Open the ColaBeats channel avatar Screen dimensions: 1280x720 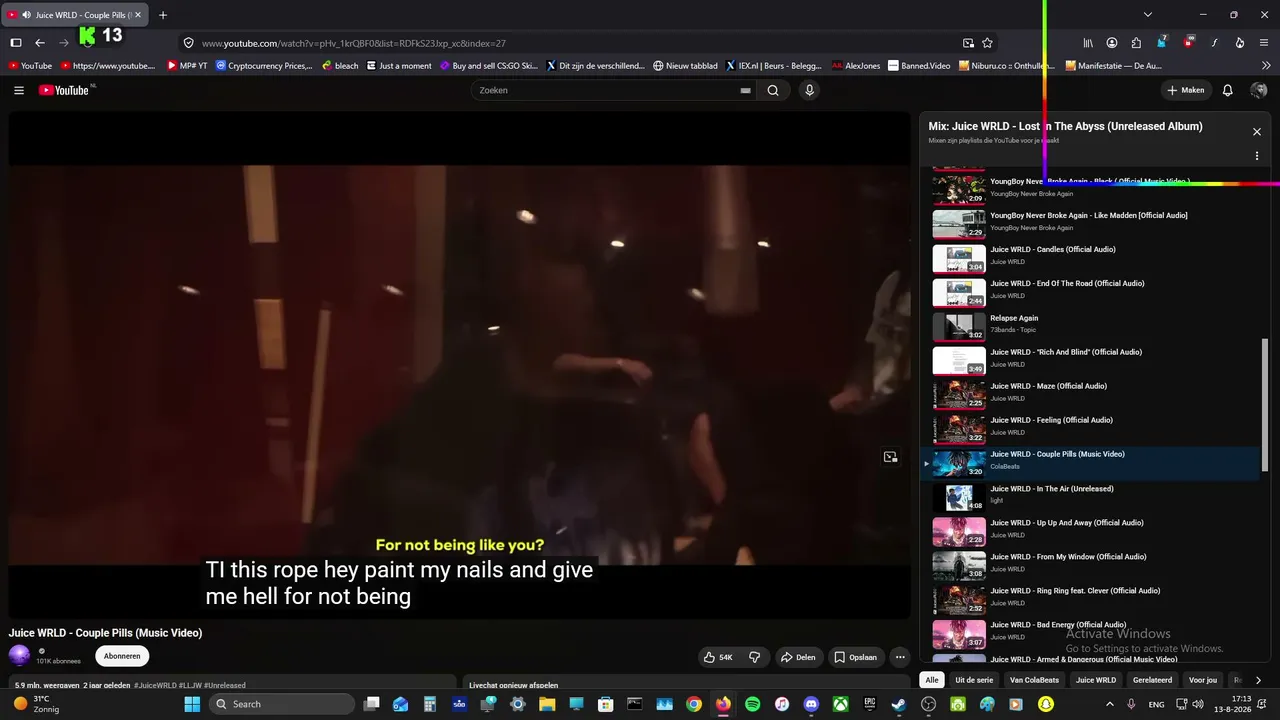[x=20, y=655]
